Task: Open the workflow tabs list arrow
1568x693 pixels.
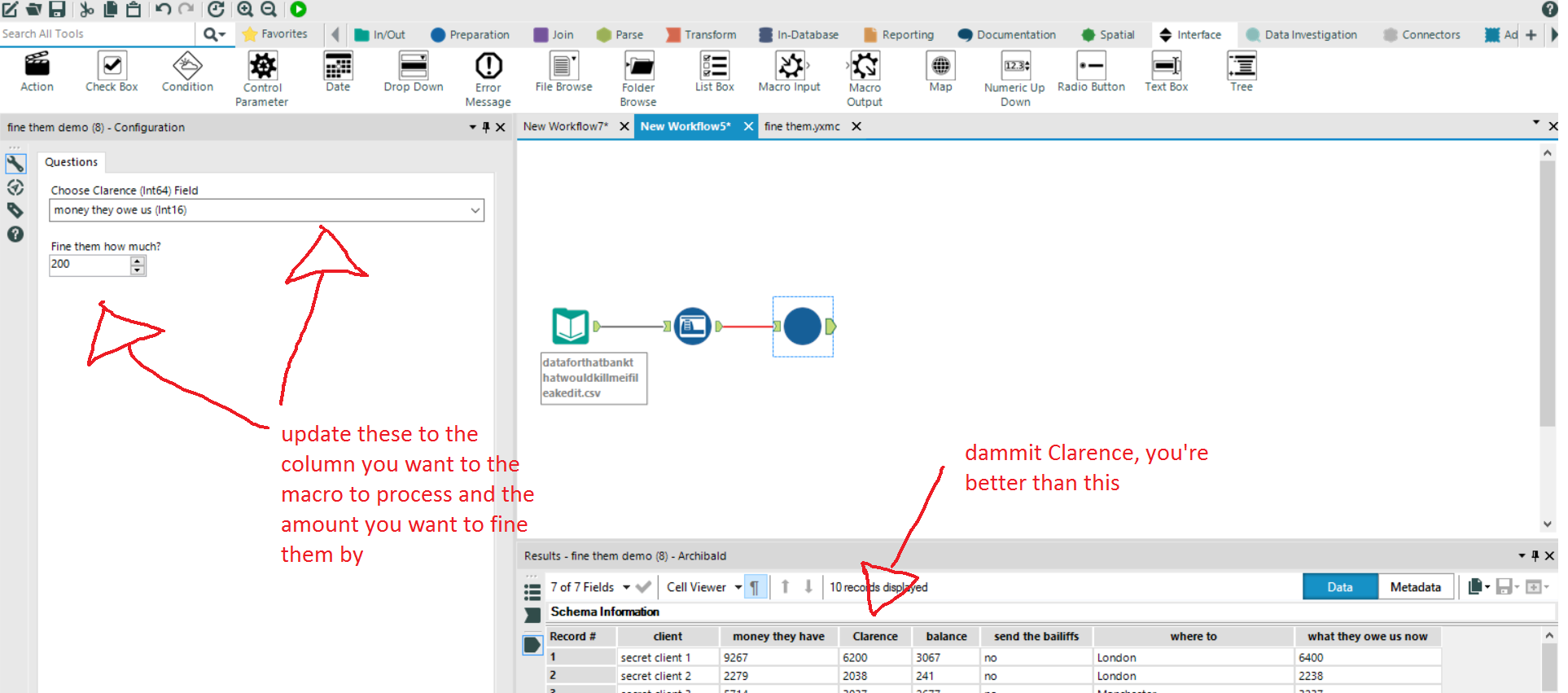Action: click(x=1536, y=123)
